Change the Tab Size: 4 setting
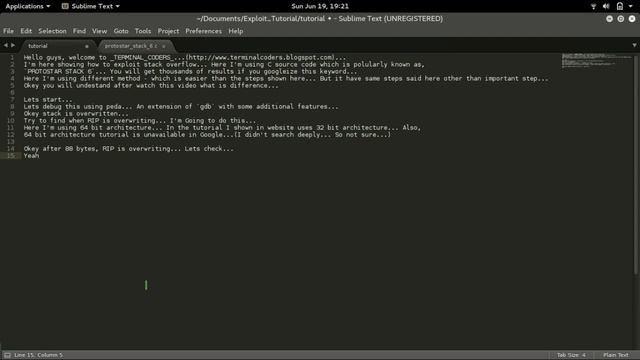The width and height of the screenshot is (640, 360). click(571, 355)
